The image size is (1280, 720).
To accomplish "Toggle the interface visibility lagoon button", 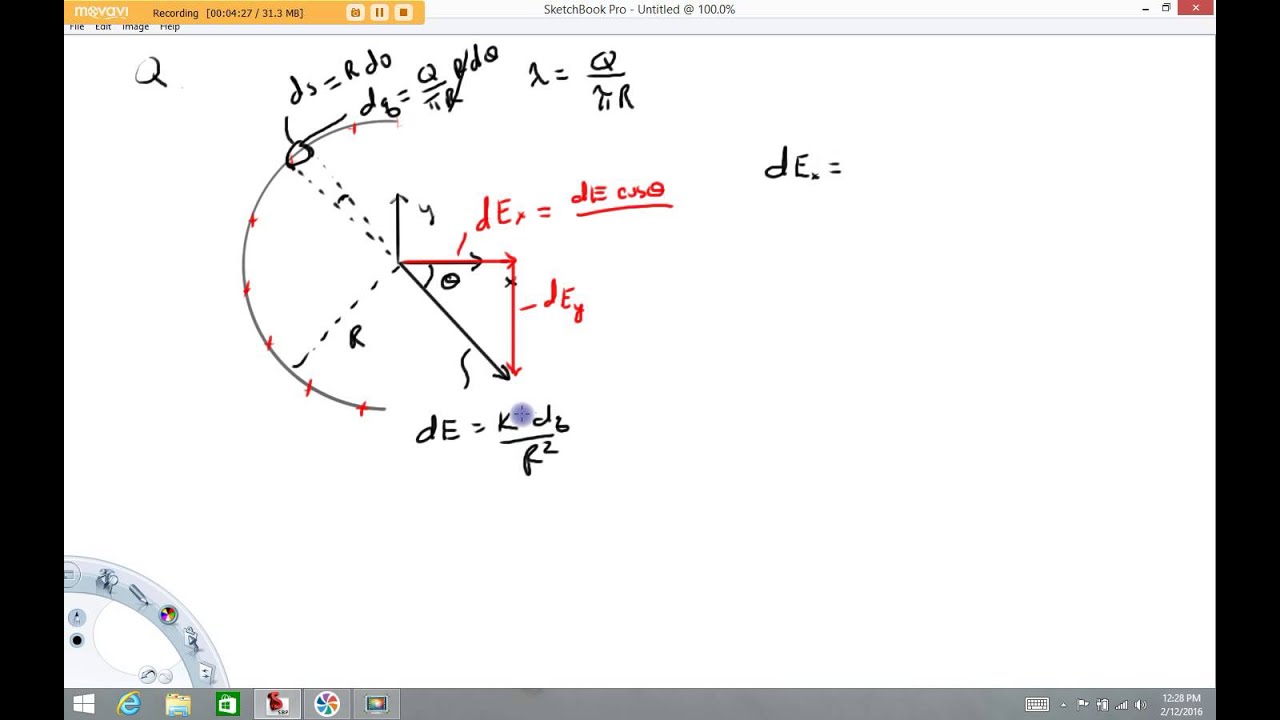I will coord(70,575).
